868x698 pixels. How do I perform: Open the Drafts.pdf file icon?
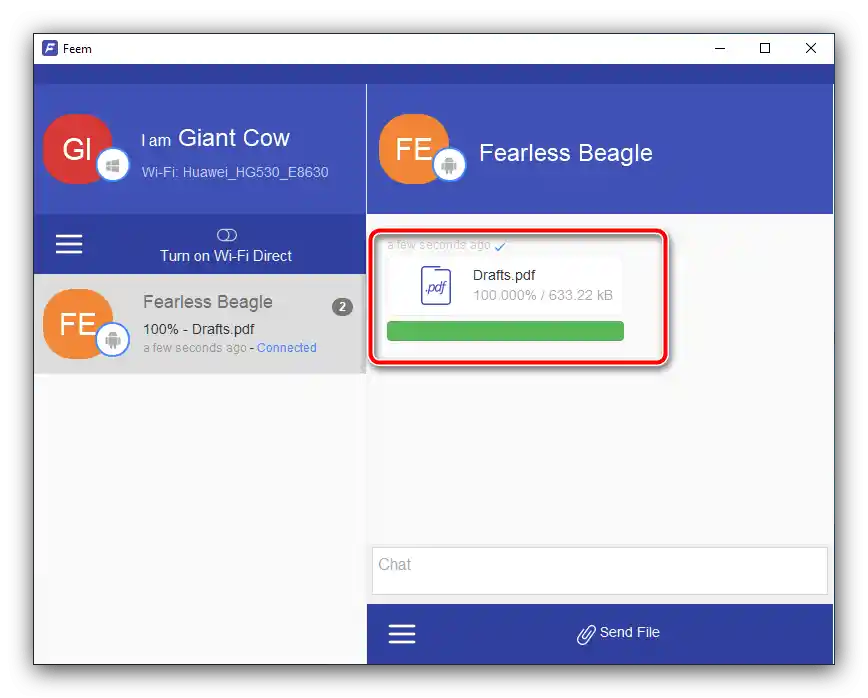(x=436, y=286)
